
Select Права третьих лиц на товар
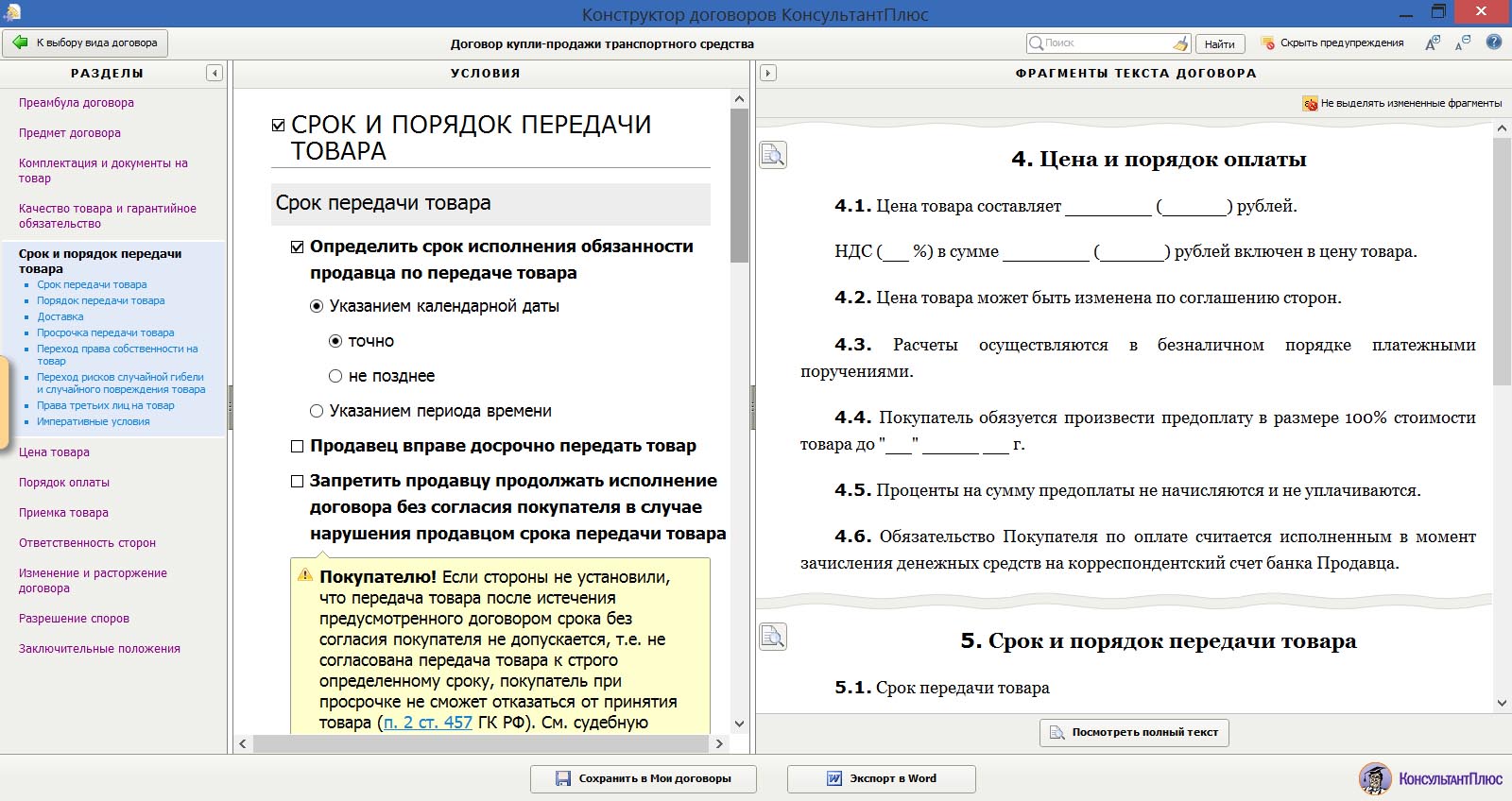pyautogui.click(x=106, y=405)
